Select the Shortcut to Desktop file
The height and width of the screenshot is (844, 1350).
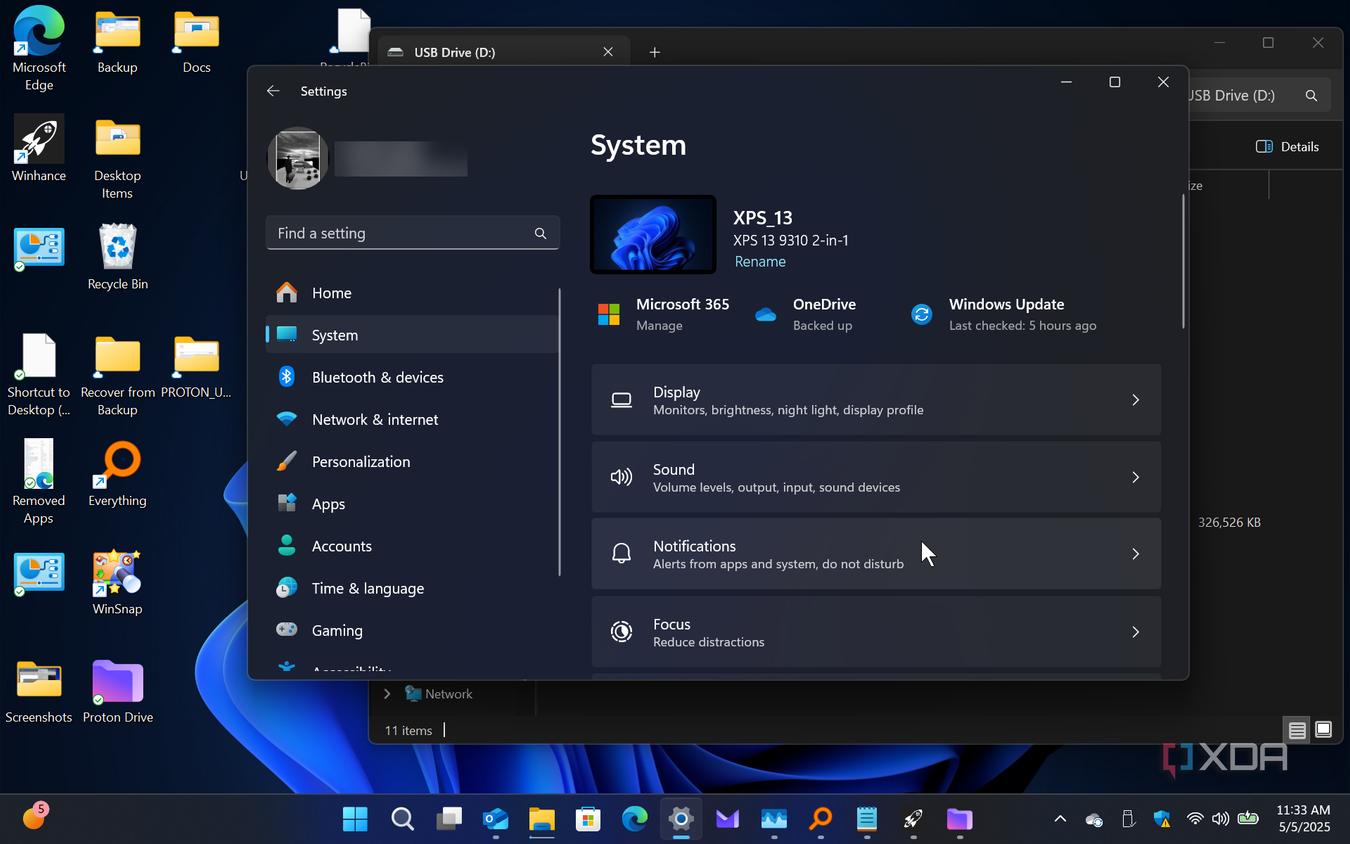pyautogui.click(x=39, y=375)
